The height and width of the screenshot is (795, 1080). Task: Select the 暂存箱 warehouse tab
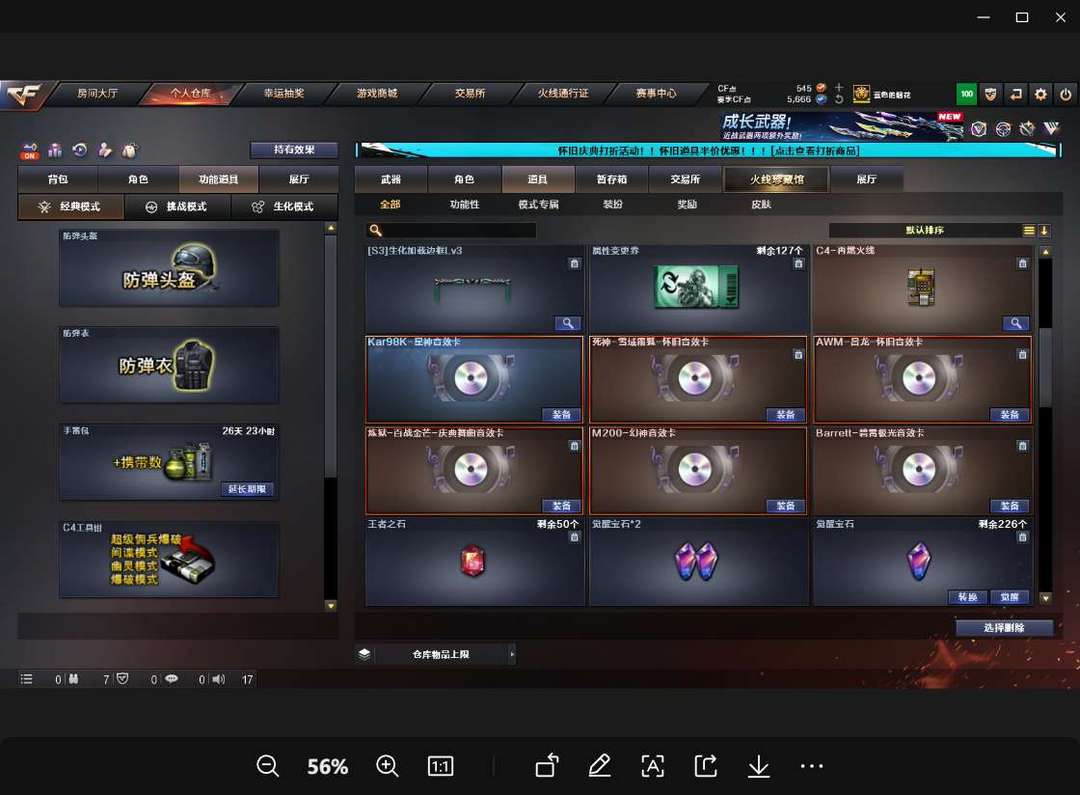(x=612, y=180)
